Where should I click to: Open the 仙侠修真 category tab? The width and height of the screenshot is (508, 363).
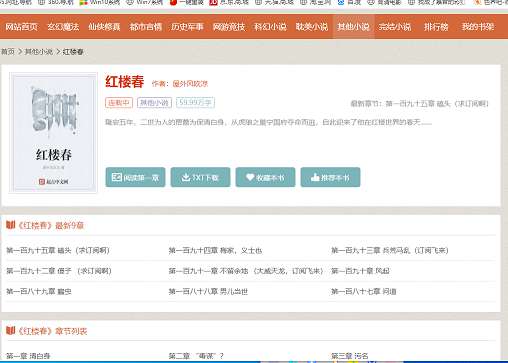pos(104,27)
